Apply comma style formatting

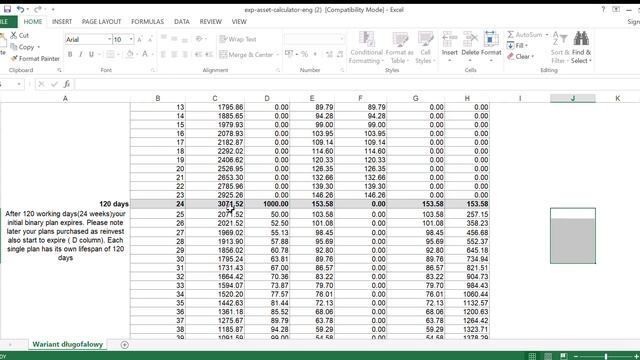pos(315,54)
